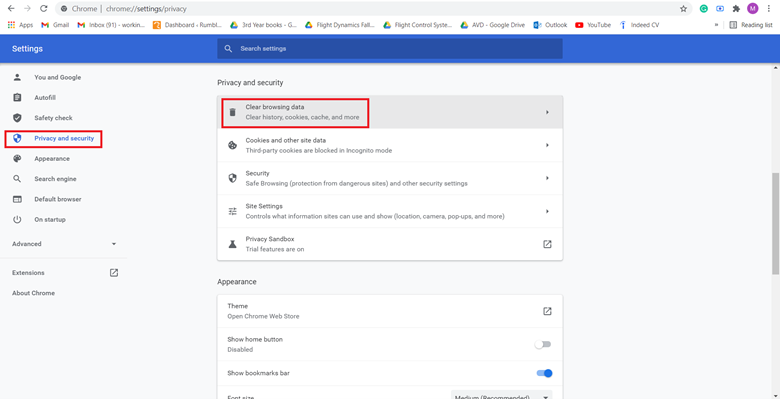Select On startup in sidebar
The width and height of the screenshot is (780, 399).
click(x=50, y=219)
